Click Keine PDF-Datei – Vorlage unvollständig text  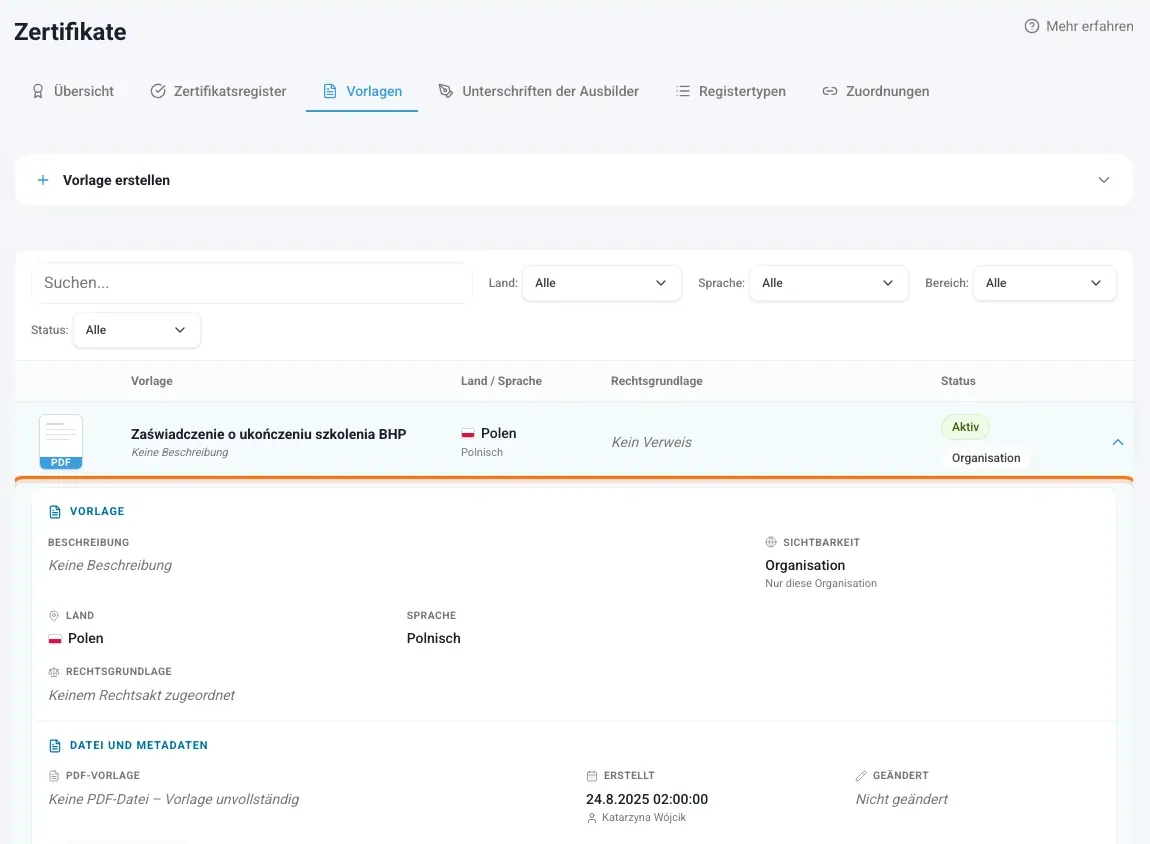pyautogui.click(x=174, y=799)
